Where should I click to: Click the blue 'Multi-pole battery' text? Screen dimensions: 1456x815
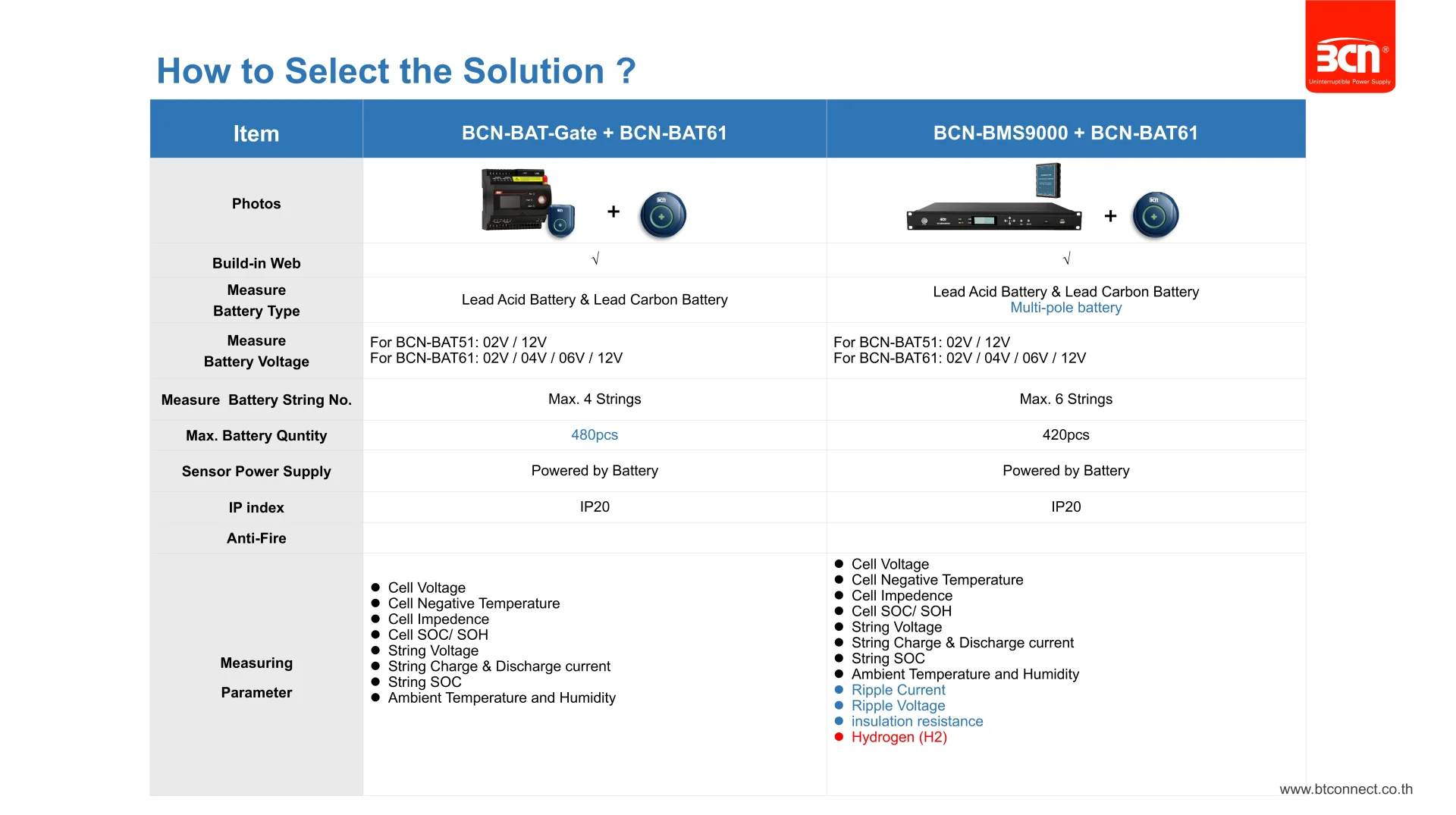click(x=1065, y=308)
